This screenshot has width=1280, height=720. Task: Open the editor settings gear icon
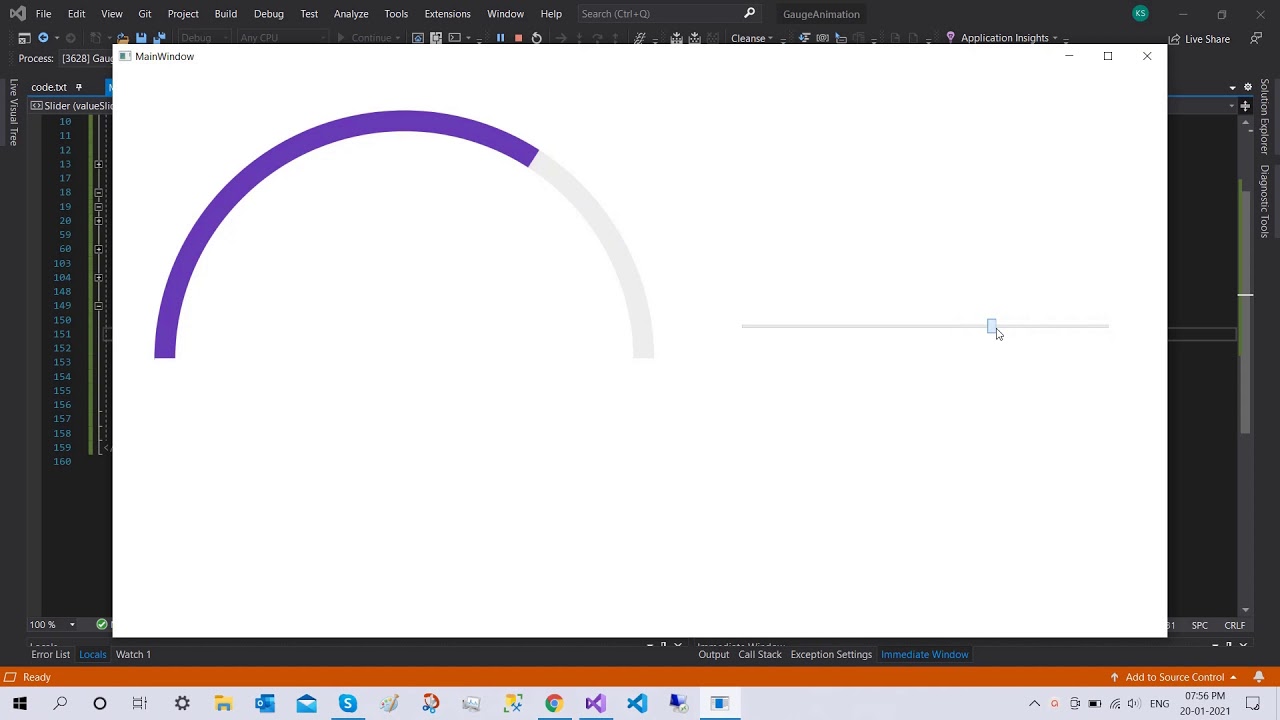coord(1248,87)
